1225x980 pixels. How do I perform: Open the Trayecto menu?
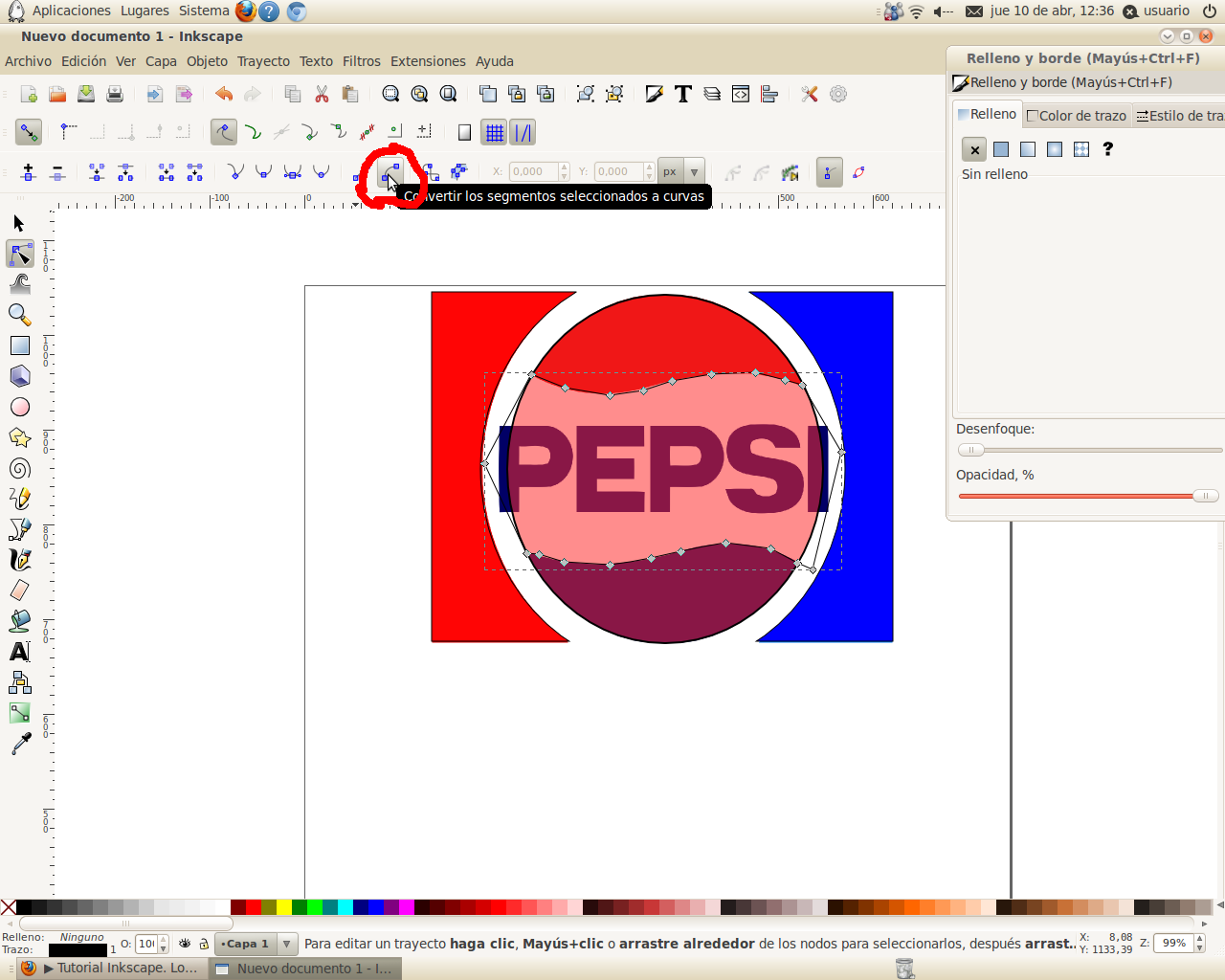tap(263, 60)
